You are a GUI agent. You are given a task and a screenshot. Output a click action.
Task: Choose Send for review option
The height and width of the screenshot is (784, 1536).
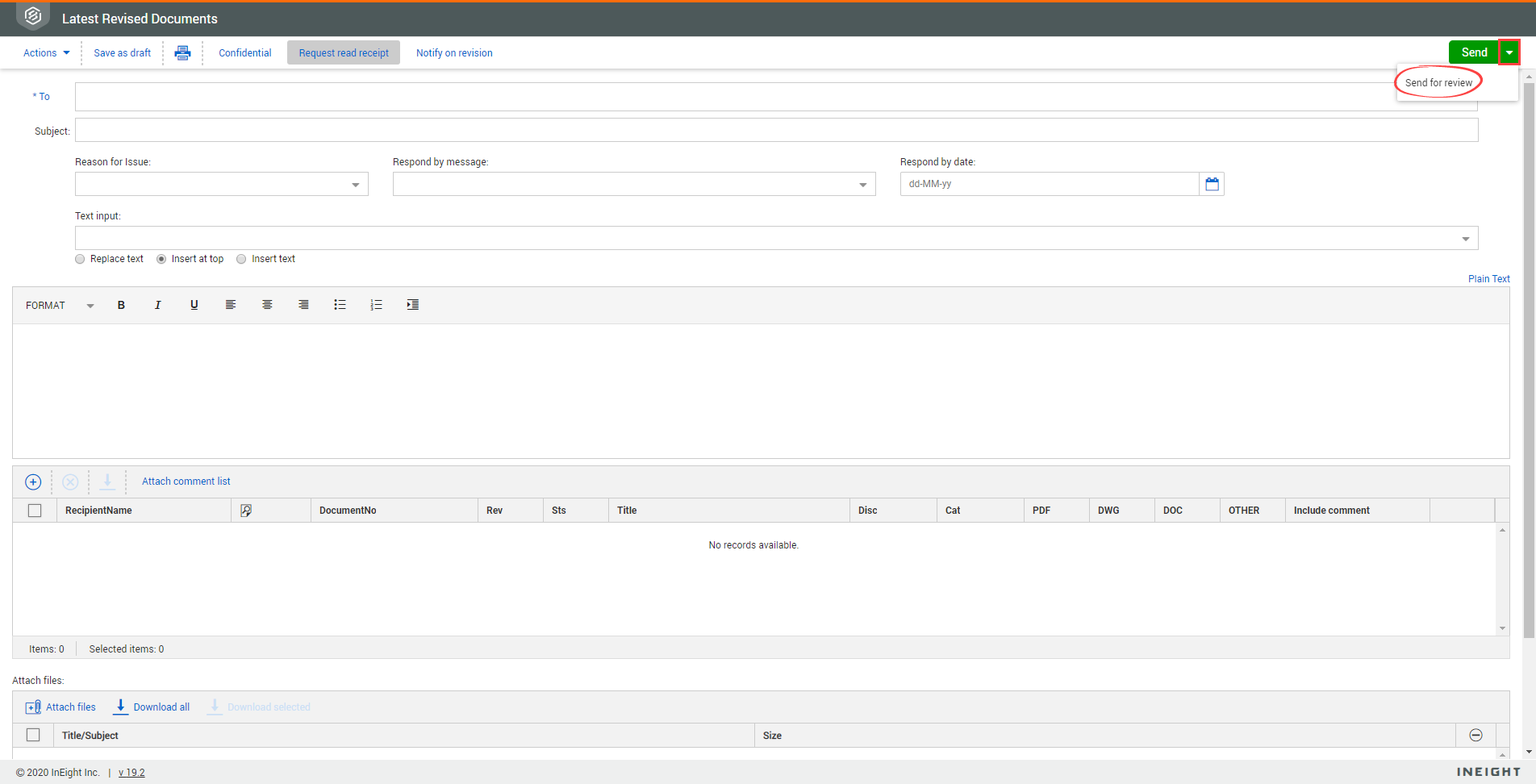[x=1438, y=83]
